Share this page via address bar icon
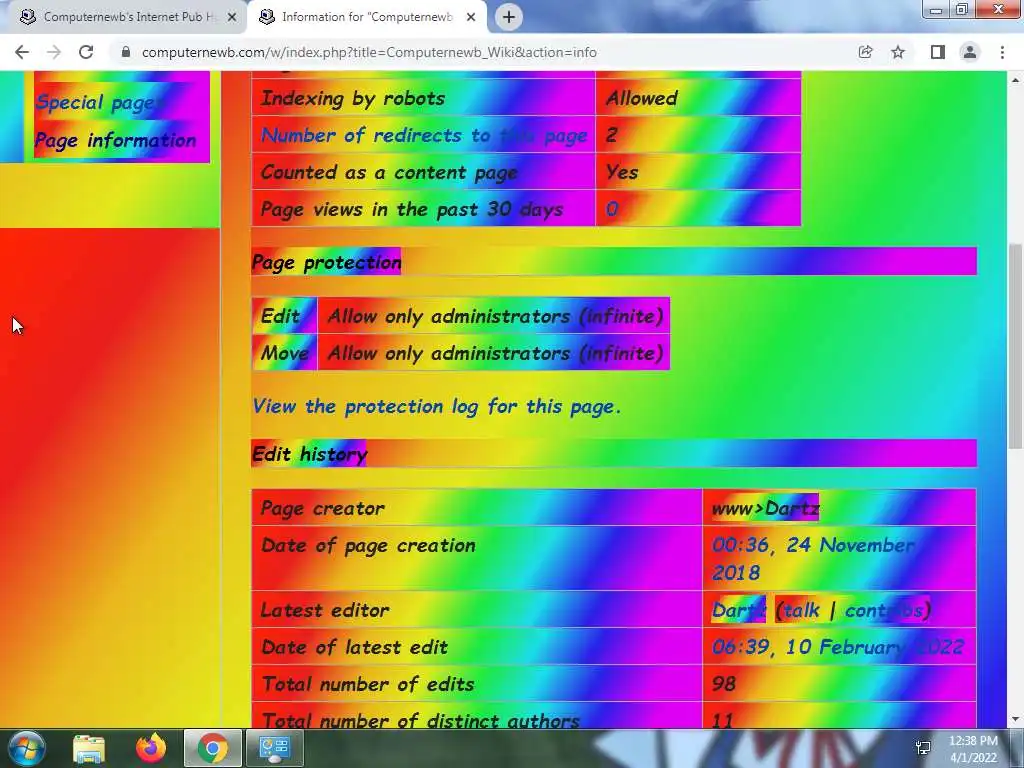 click(x=865, y=52)
